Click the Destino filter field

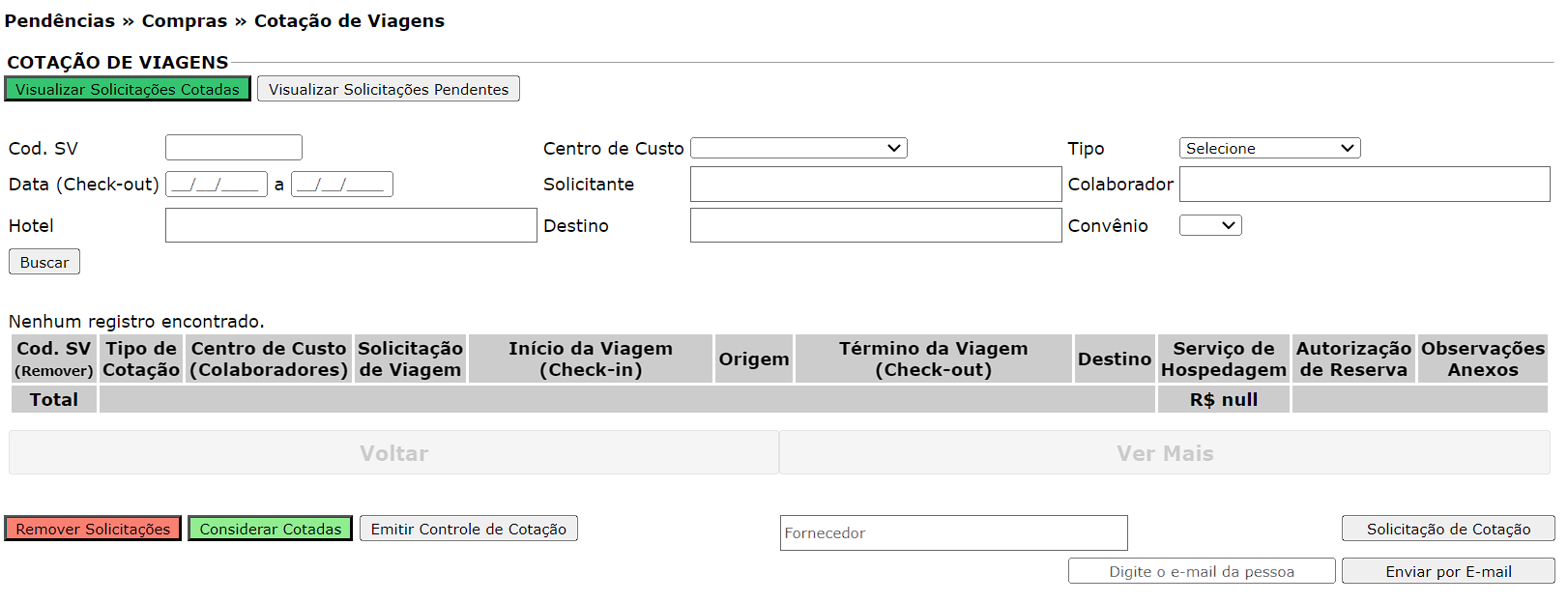click(875, 225)
